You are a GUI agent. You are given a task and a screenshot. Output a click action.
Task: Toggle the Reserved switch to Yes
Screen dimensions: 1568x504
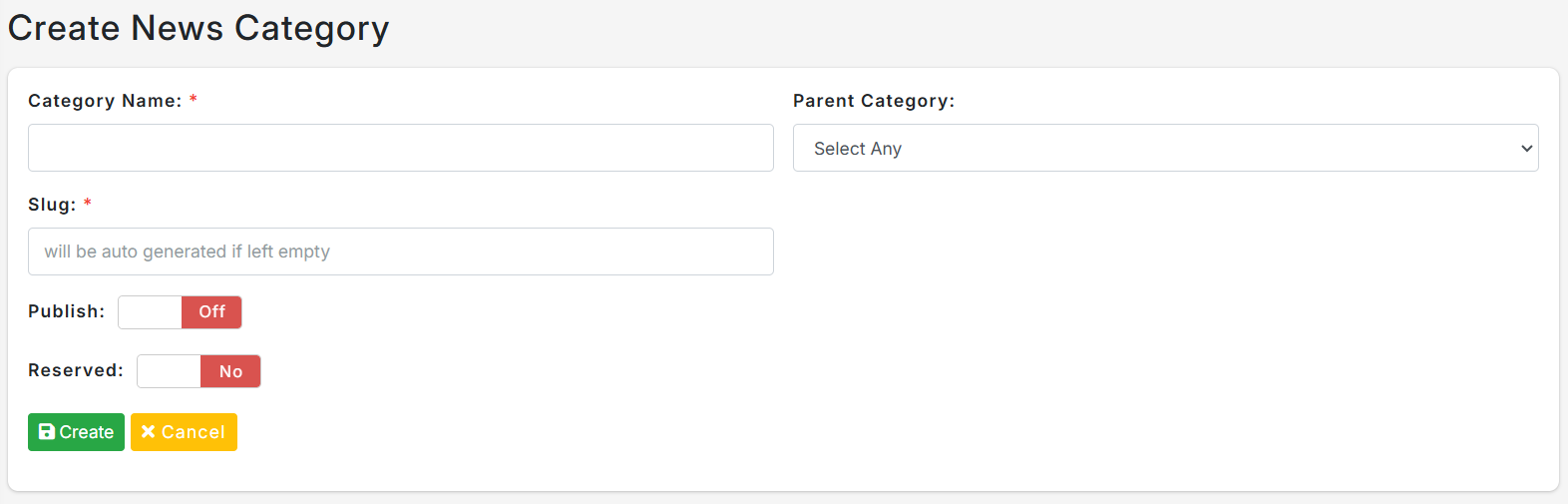click(198, 371)
